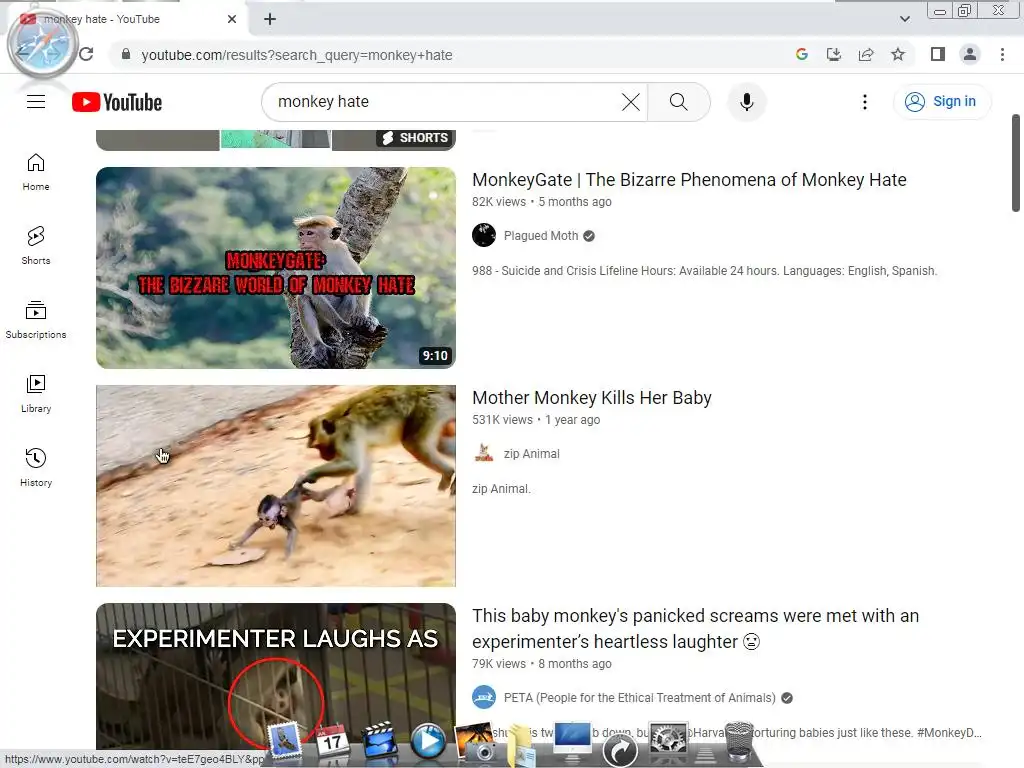This screenshot has height=768, width=1024.
Task: Open the blue play button dock icon
Action: (x=428, y=741)
